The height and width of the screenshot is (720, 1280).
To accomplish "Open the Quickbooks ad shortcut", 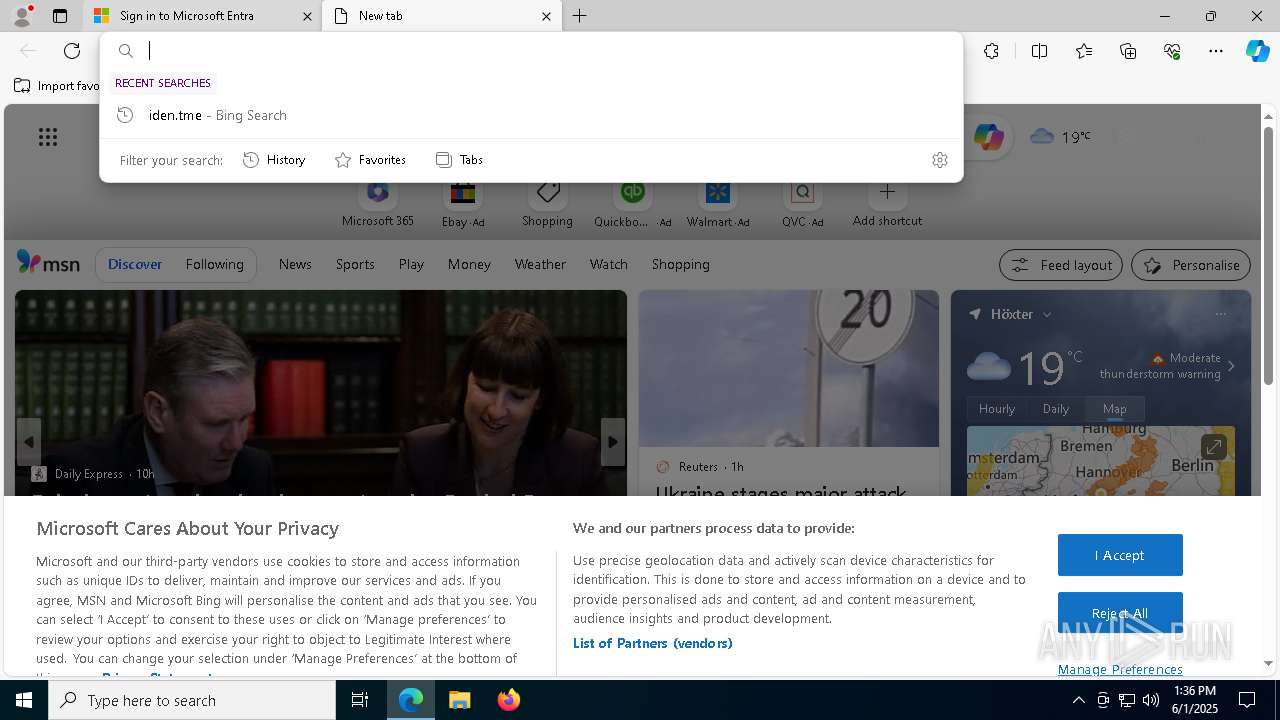I will (x=632, y=205).
